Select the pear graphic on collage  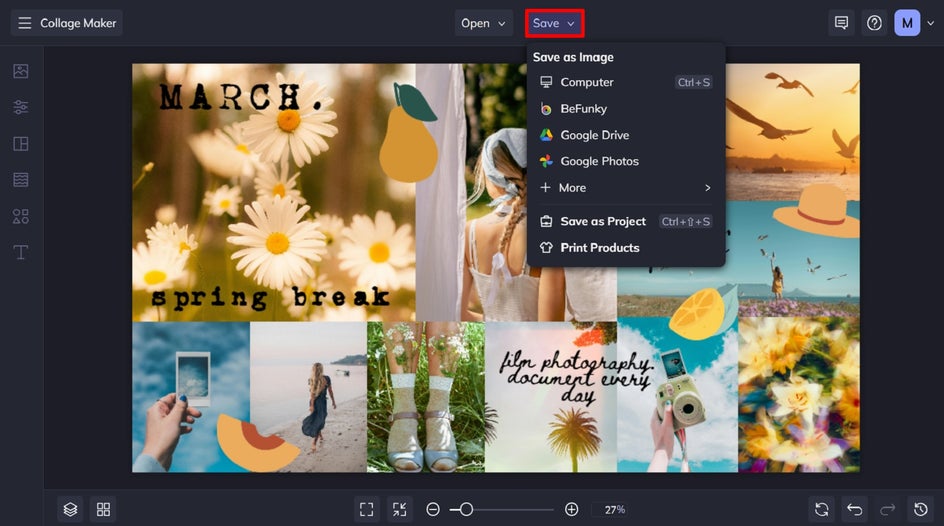(408, 134)
